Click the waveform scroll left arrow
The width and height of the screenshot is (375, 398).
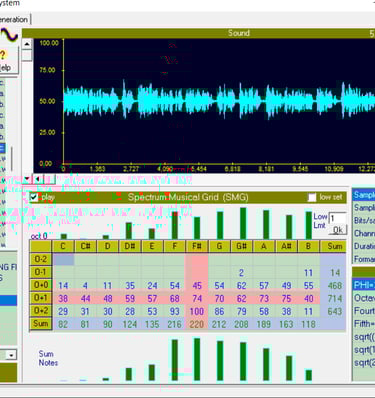click(x=38, y=179)
